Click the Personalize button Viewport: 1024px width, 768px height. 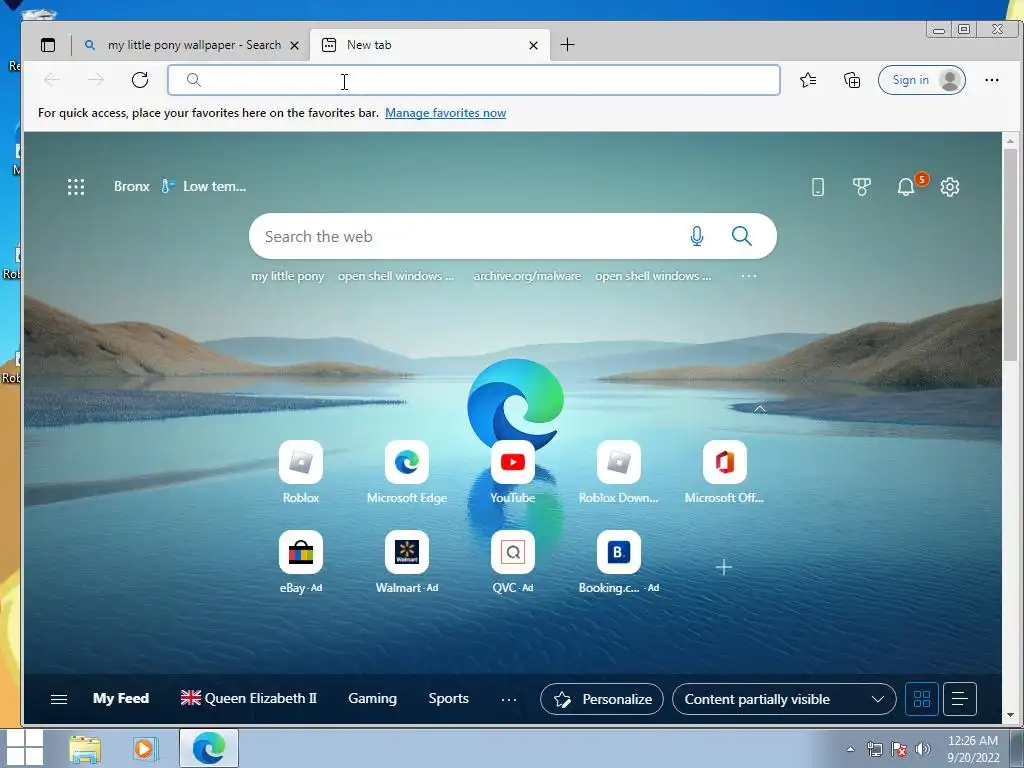[x=601, y=699]
